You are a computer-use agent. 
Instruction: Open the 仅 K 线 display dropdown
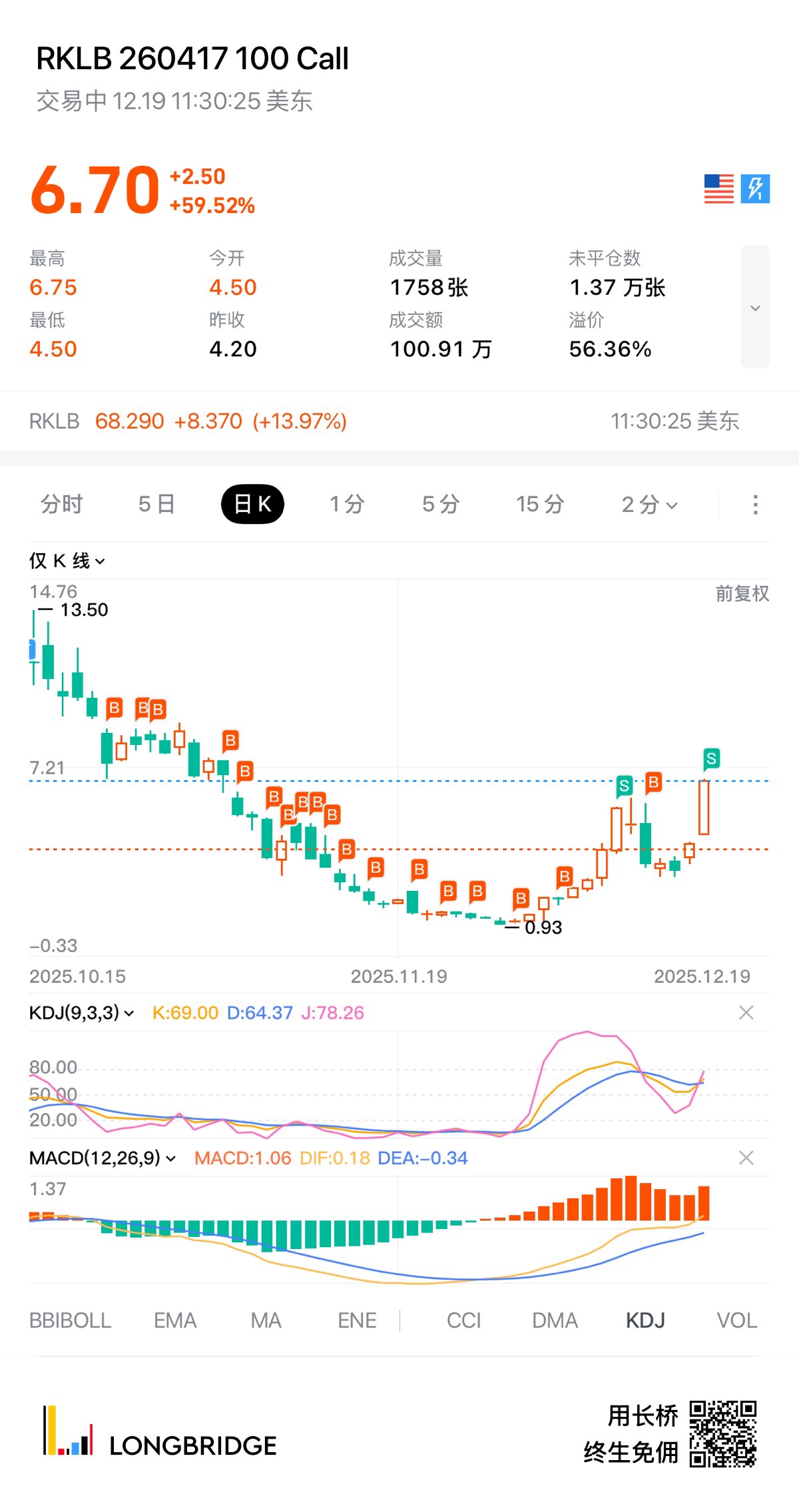pos(67,561)
